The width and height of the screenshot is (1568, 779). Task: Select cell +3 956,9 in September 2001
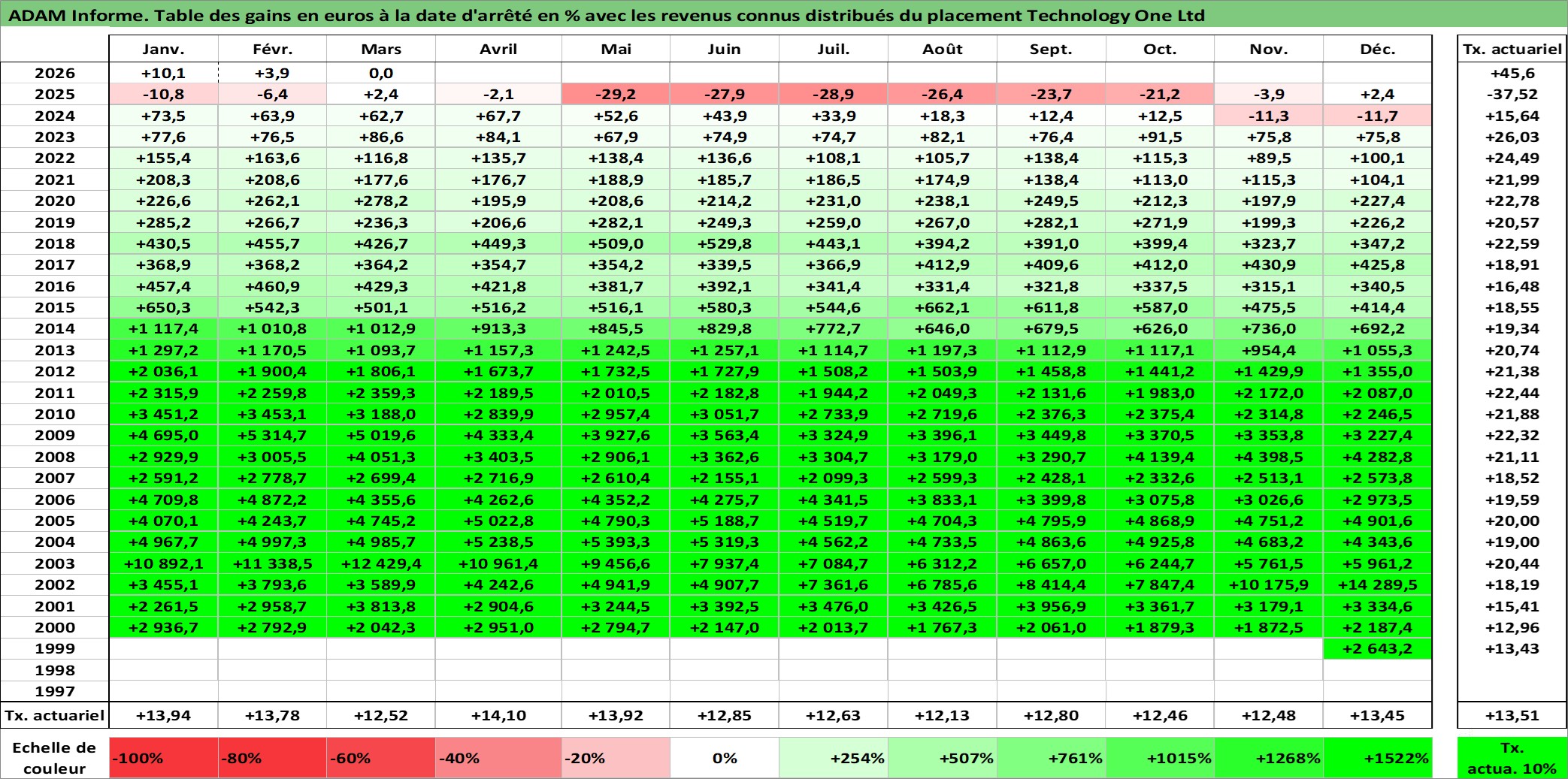point(1051,606)
